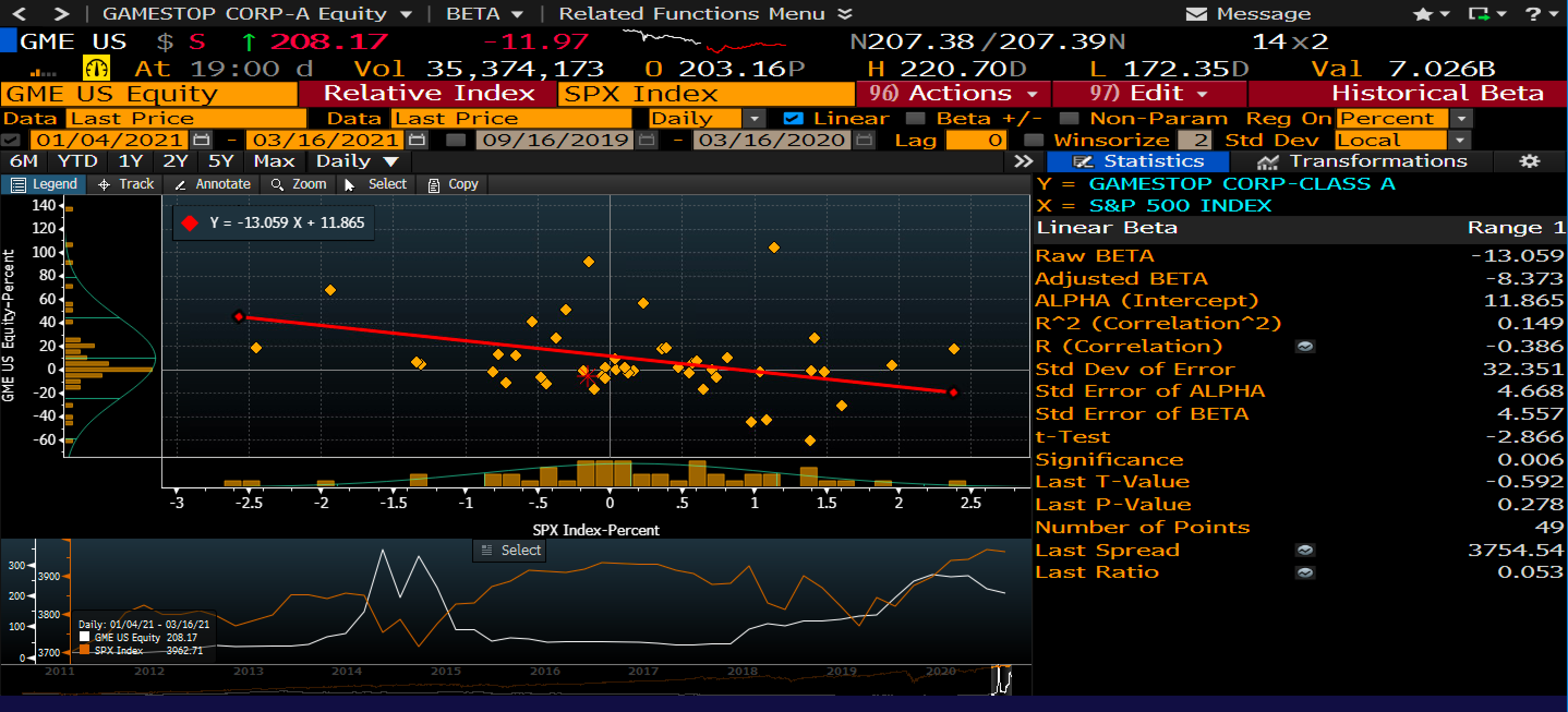
Task: Click the Copy chart icon
Action: 433,184
